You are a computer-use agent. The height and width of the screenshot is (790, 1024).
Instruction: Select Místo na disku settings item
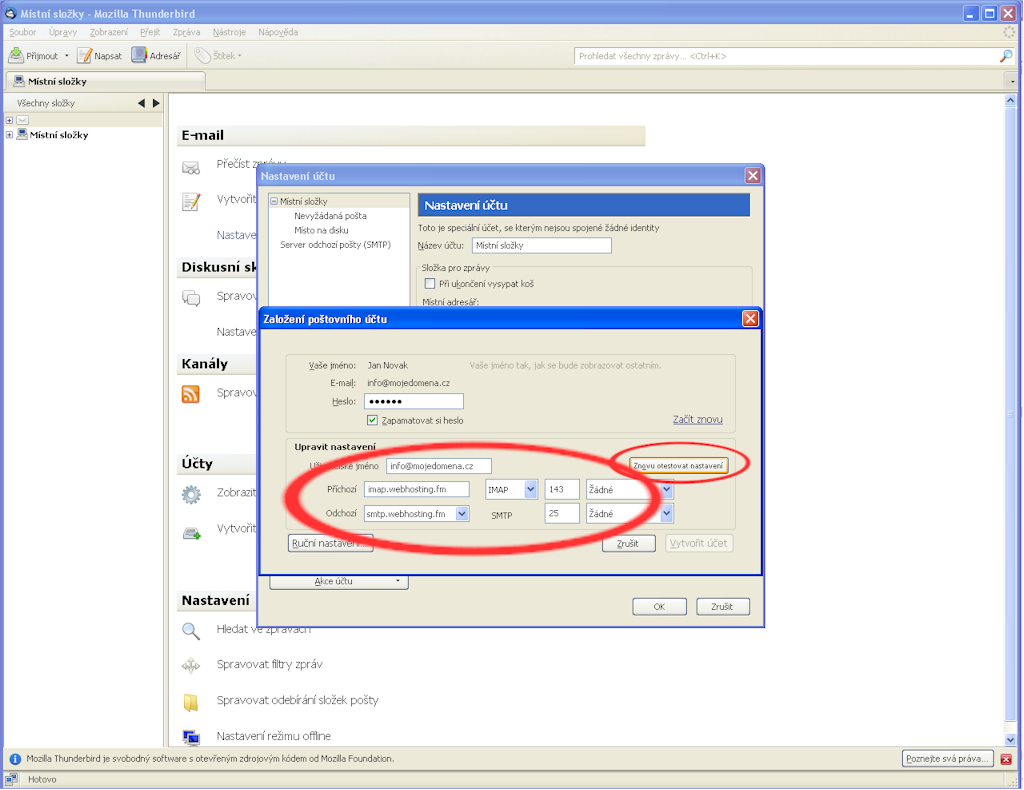click(321, 230)
